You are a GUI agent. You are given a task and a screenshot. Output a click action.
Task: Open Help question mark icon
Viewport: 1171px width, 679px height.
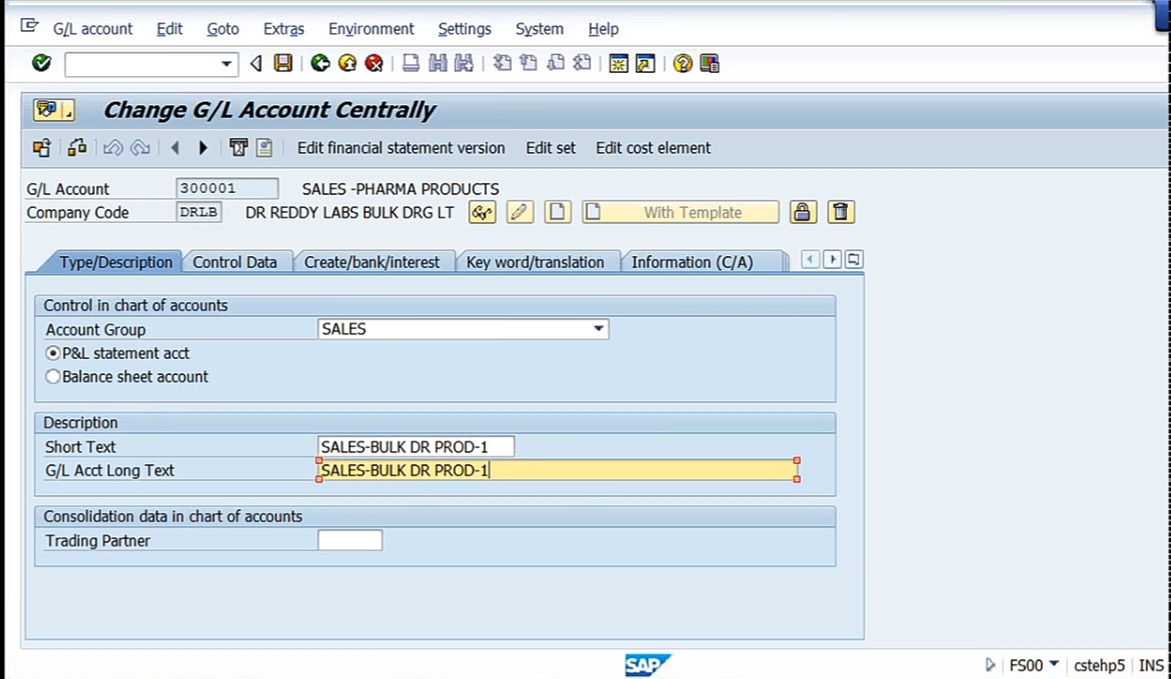pos(683,63)
